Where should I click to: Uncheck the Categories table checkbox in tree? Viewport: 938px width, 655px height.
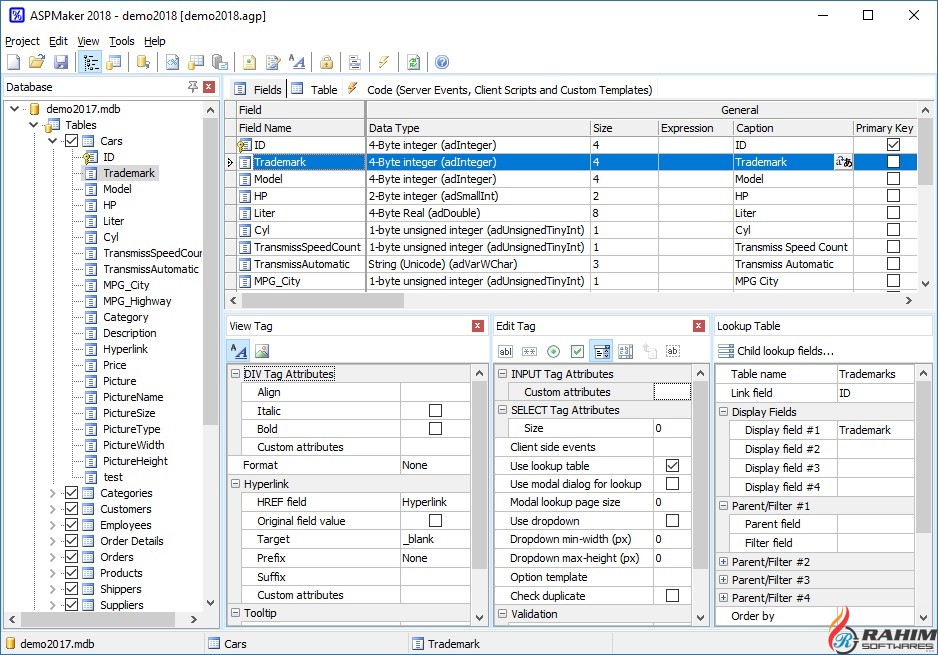tap(71, 493)
